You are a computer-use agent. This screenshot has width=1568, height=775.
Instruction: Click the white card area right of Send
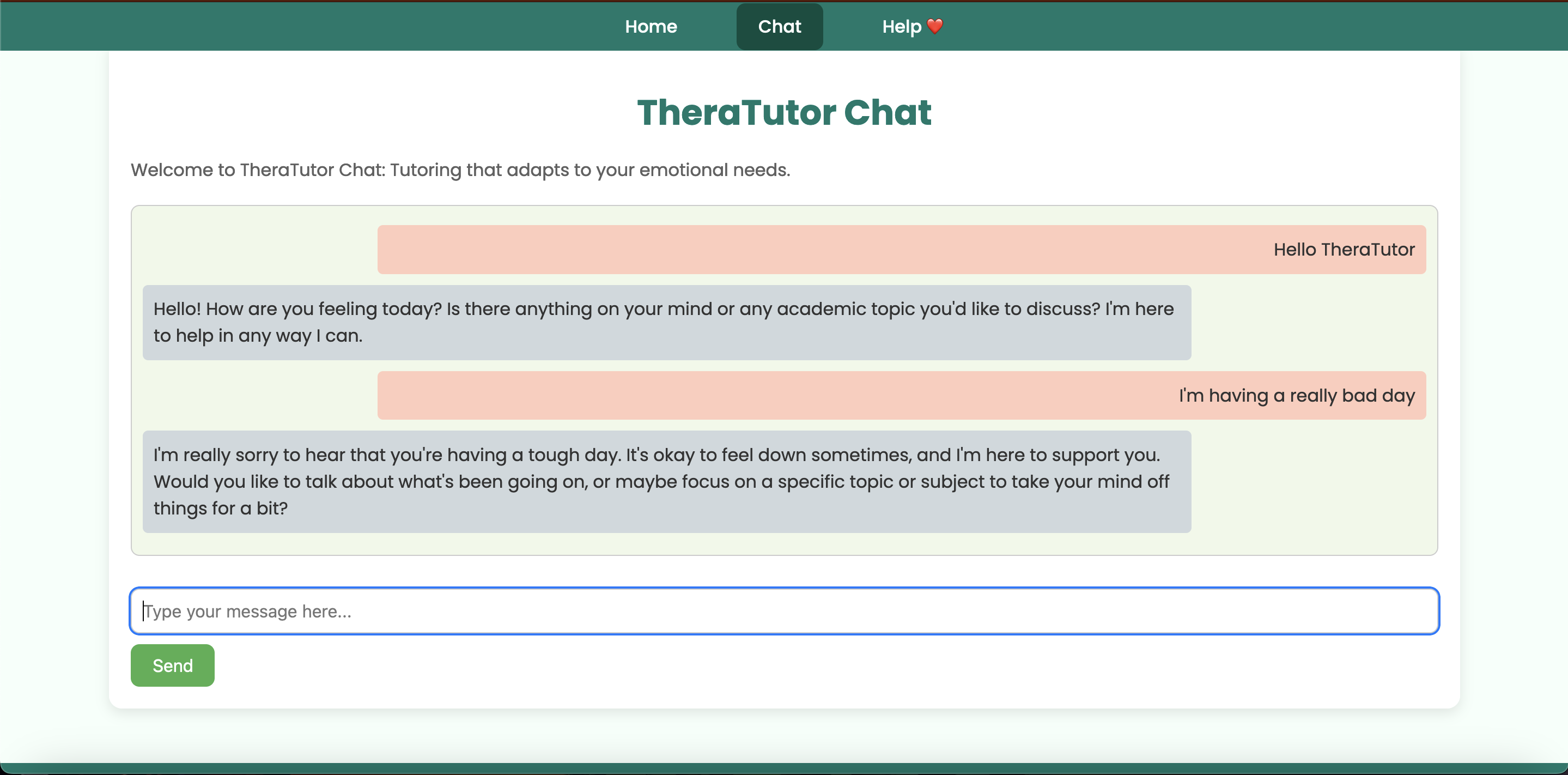click(791, 665)
